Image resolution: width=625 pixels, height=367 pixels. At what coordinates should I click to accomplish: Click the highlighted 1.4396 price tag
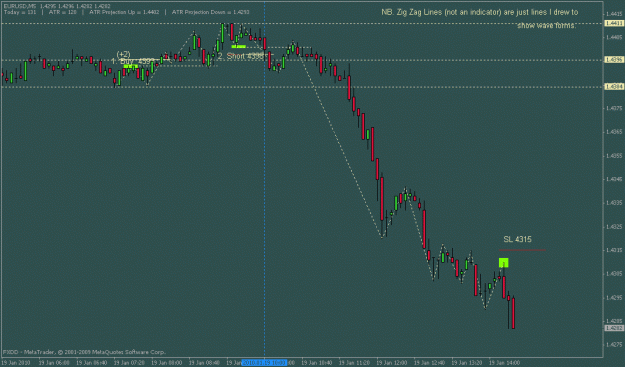coord(614,60)
